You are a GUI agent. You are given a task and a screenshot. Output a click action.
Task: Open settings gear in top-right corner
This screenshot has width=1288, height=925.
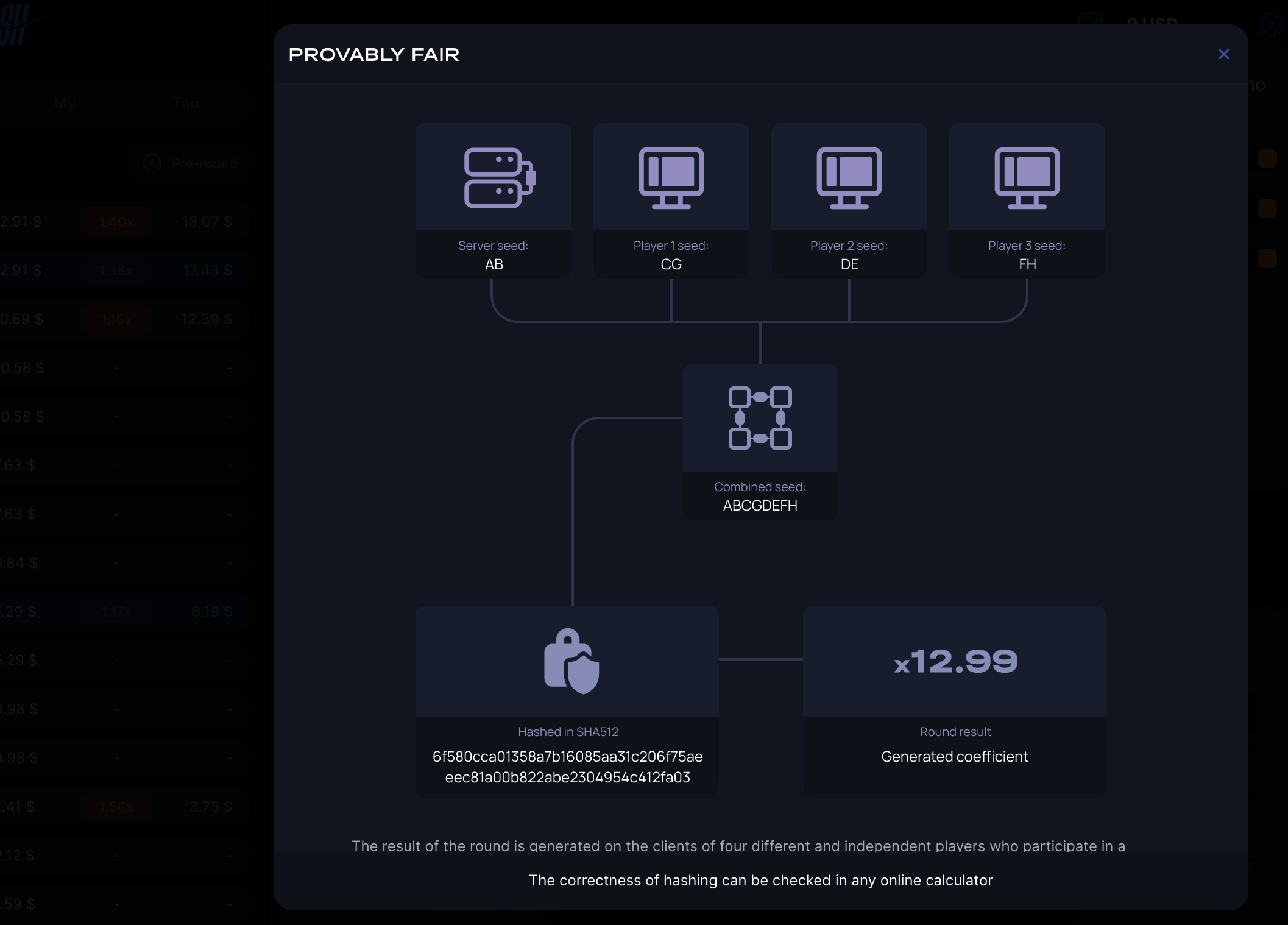pos(1271,24)
